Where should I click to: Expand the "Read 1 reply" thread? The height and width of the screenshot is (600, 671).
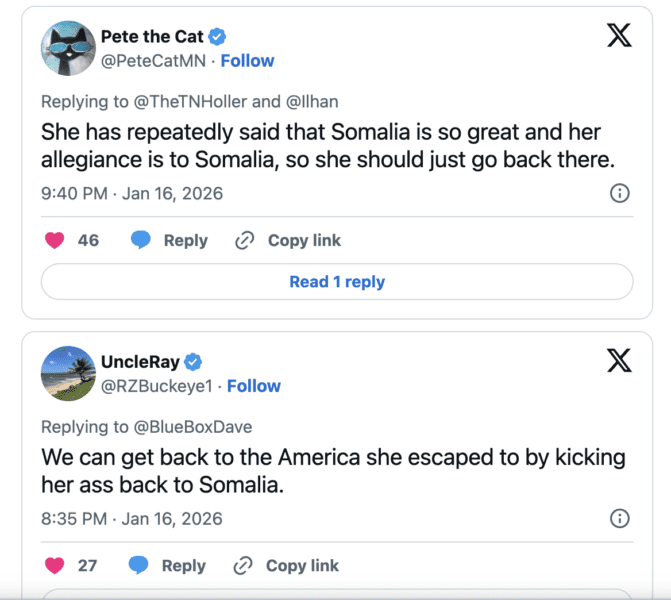[337, 282]
